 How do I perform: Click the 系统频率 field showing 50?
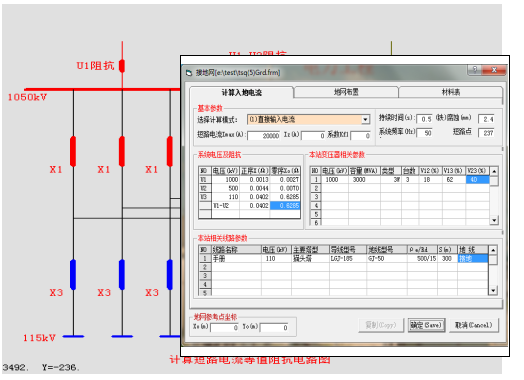coord(424,133)
